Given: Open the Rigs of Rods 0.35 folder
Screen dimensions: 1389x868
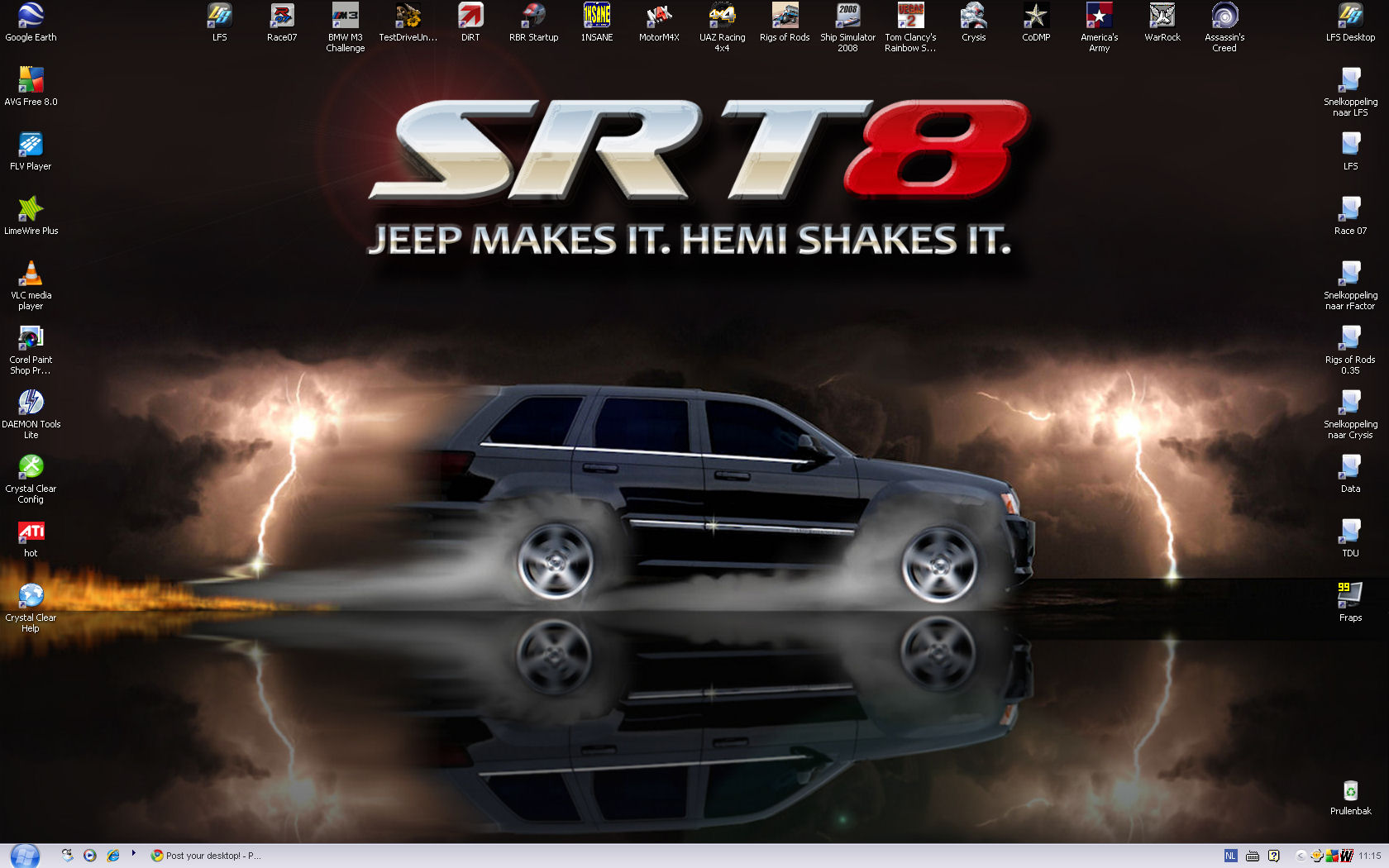Looking at the screenshot, I should point(1350,351).
